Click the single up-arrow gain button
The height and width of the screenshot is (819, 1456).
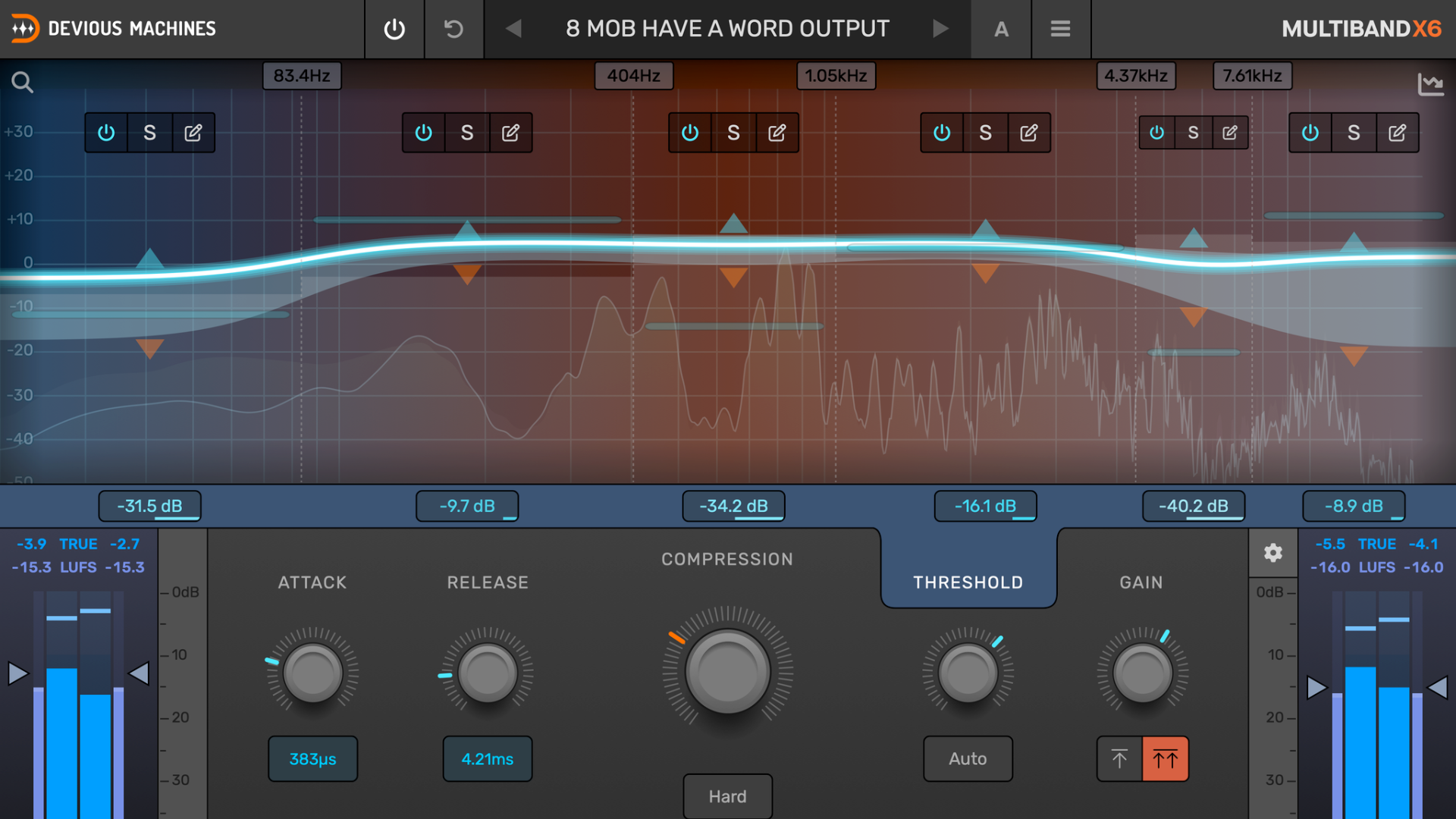(x=1119, y=758)
